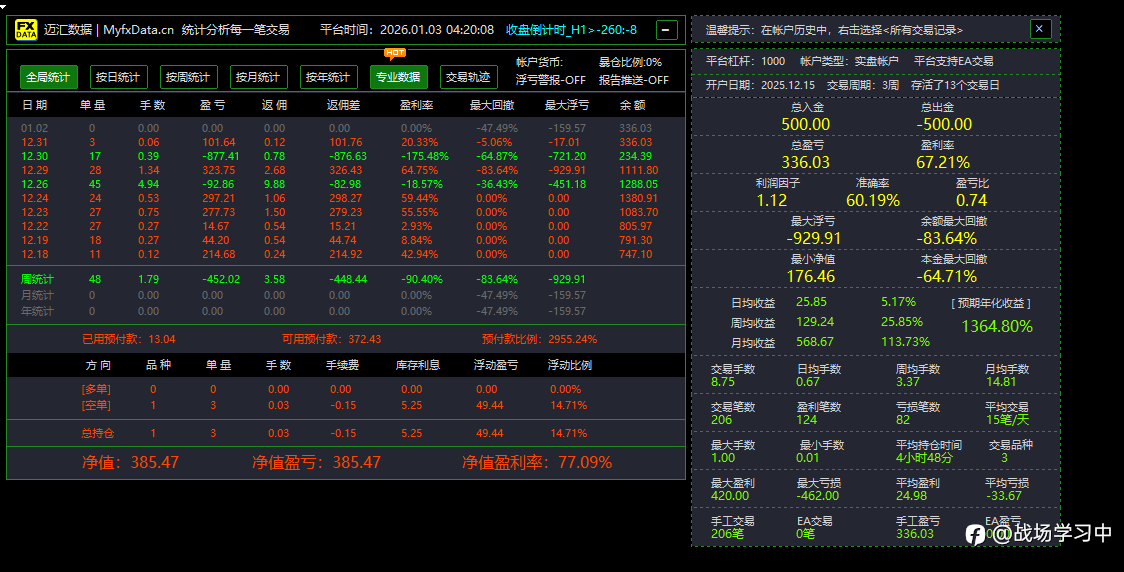Click the 平台杠杆: 1000 info
1124x572 pixels.
[x=746, y=61]
